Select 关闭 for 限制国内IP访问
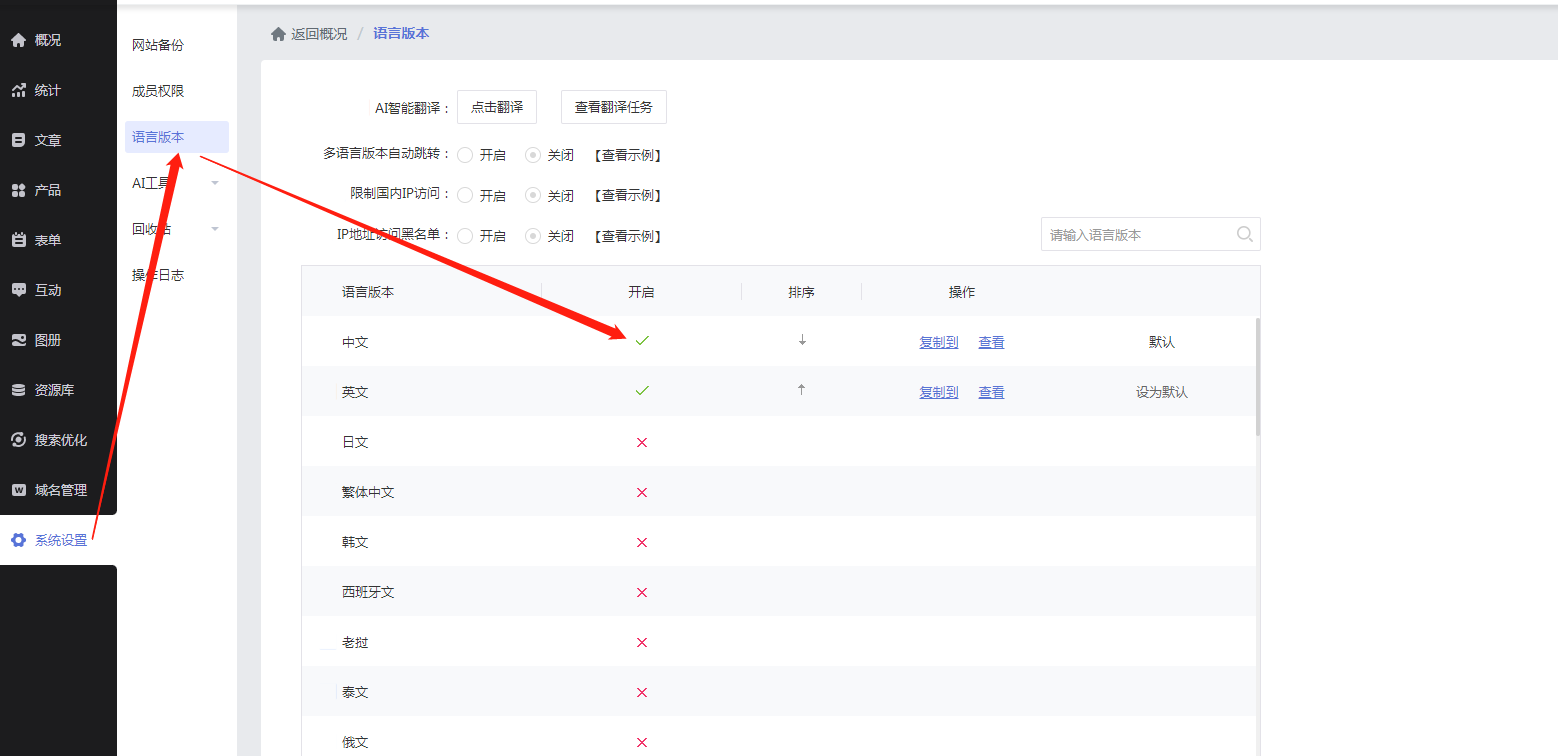The width and height of the screenshot is (1558, 756). click(533, 195)
